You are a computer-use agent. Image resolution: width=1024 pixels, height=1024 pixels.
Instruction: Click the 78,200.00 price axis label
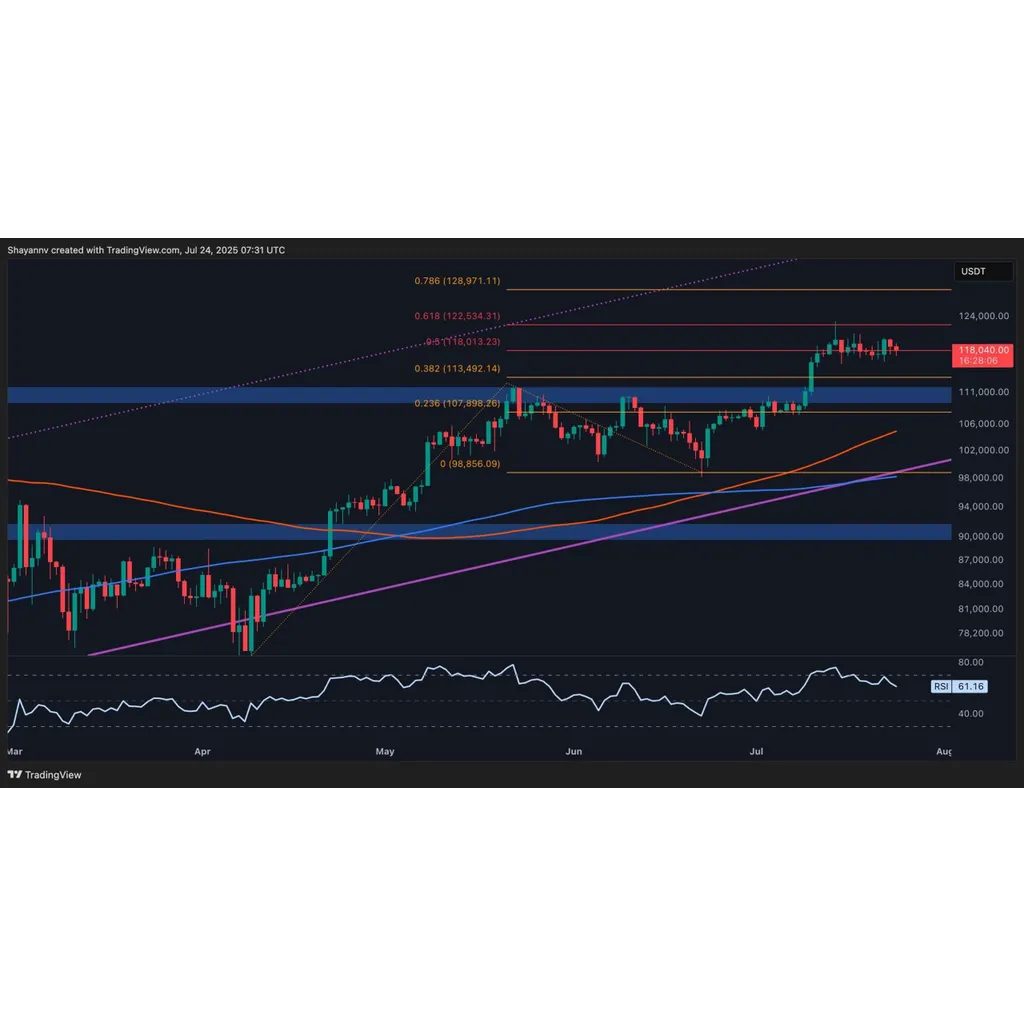tap(981, 633)
